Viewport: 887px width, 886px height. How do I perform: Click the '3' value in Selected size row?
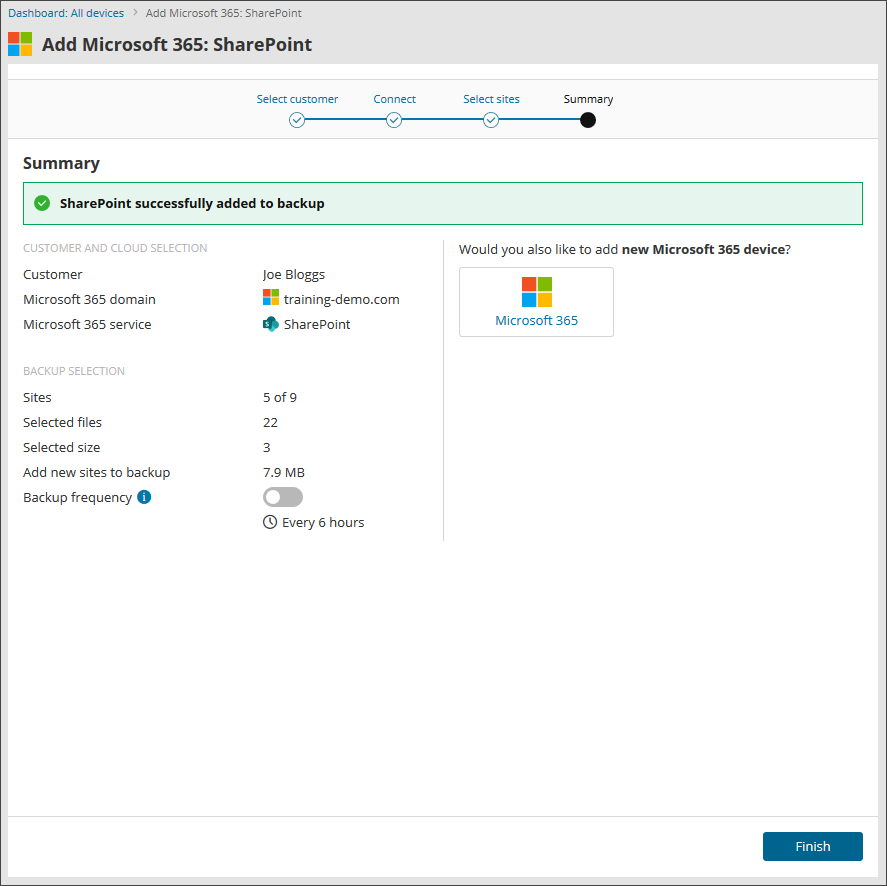(x=266, y=447)
